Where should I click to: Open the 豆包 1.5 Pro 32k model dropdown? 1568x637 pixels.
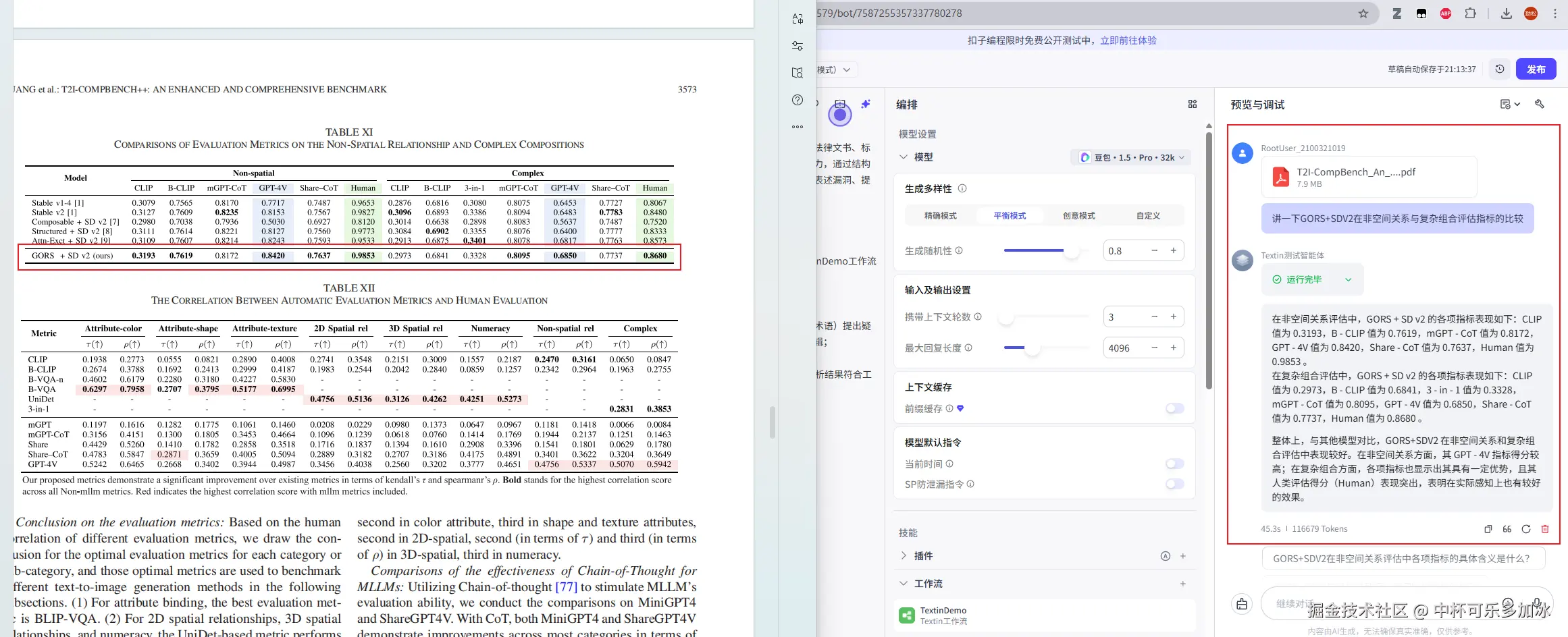click(x=1132, y=157)
